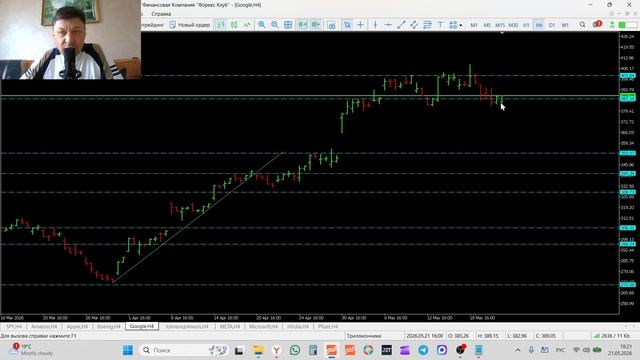This screenshot has width=640, height=360.
Task: Click the diagonal trendline on the chart
Action: [198, 217]
